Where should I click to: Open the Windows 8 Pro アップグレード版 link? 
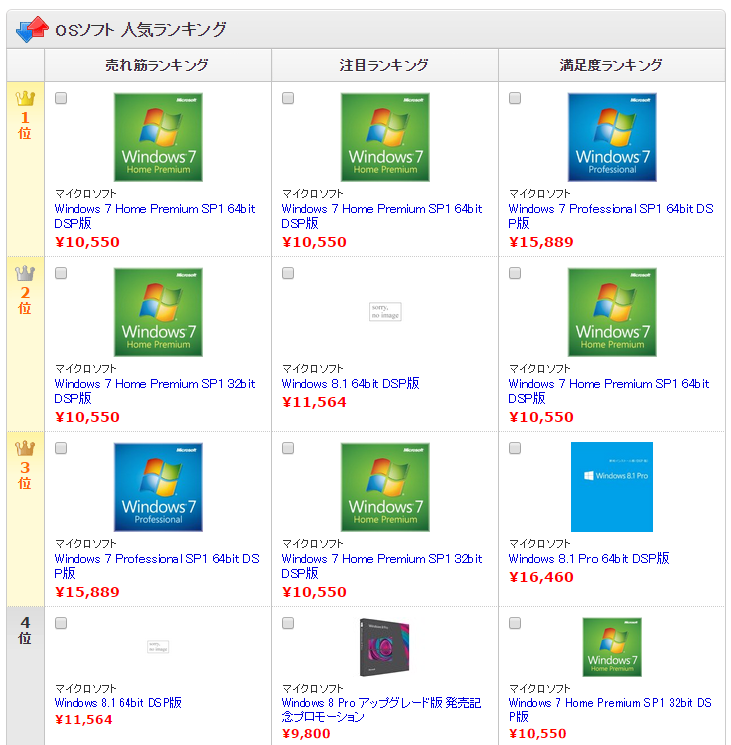click(381, 709)
